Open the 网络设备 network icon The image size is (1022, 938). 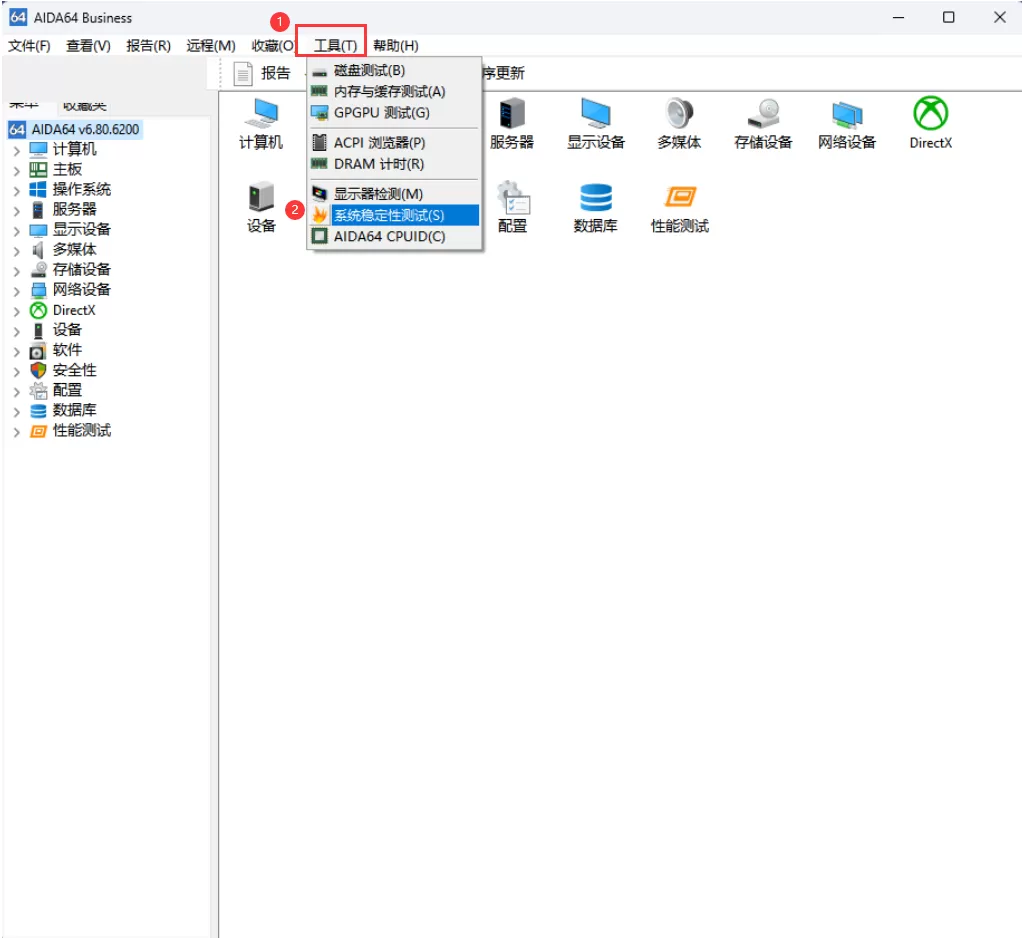click(846, 122)
